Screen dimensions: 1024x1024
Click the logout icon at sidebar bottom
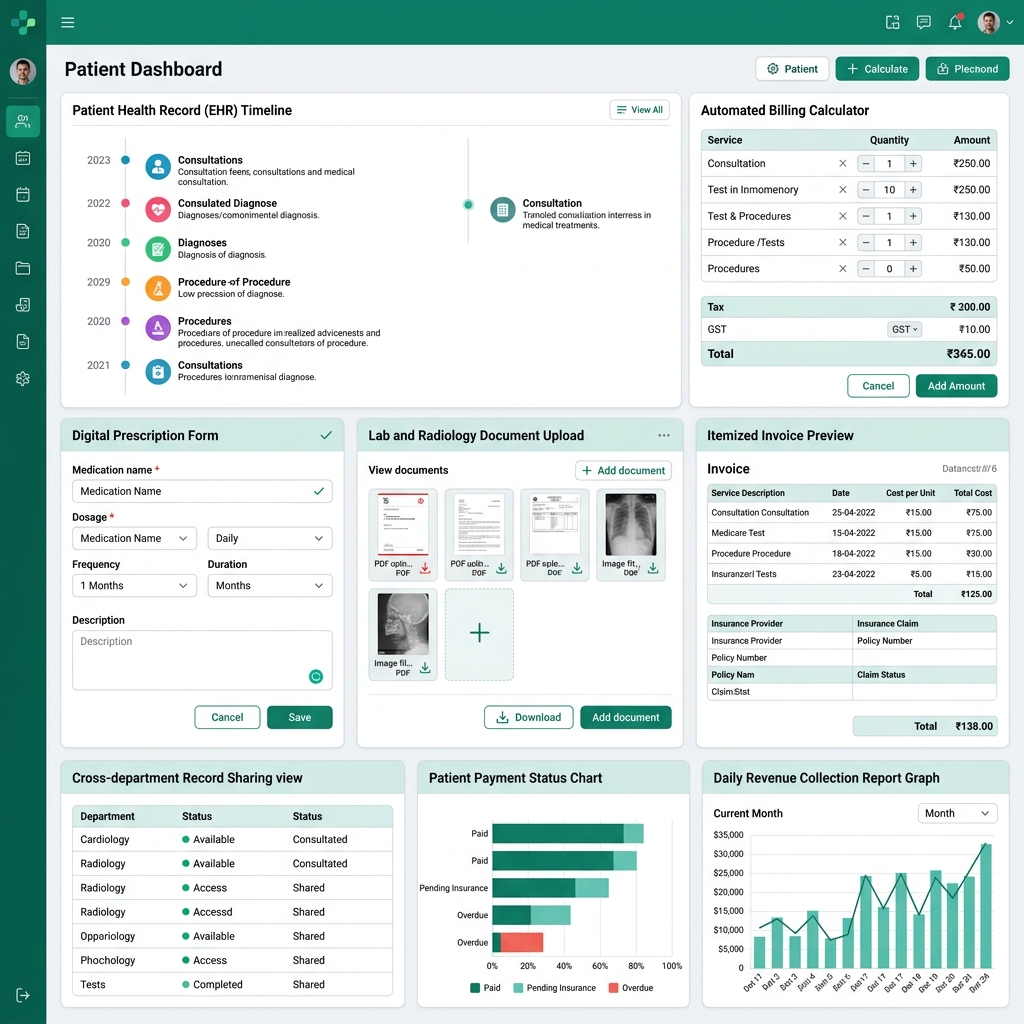[x=23, y=995]
